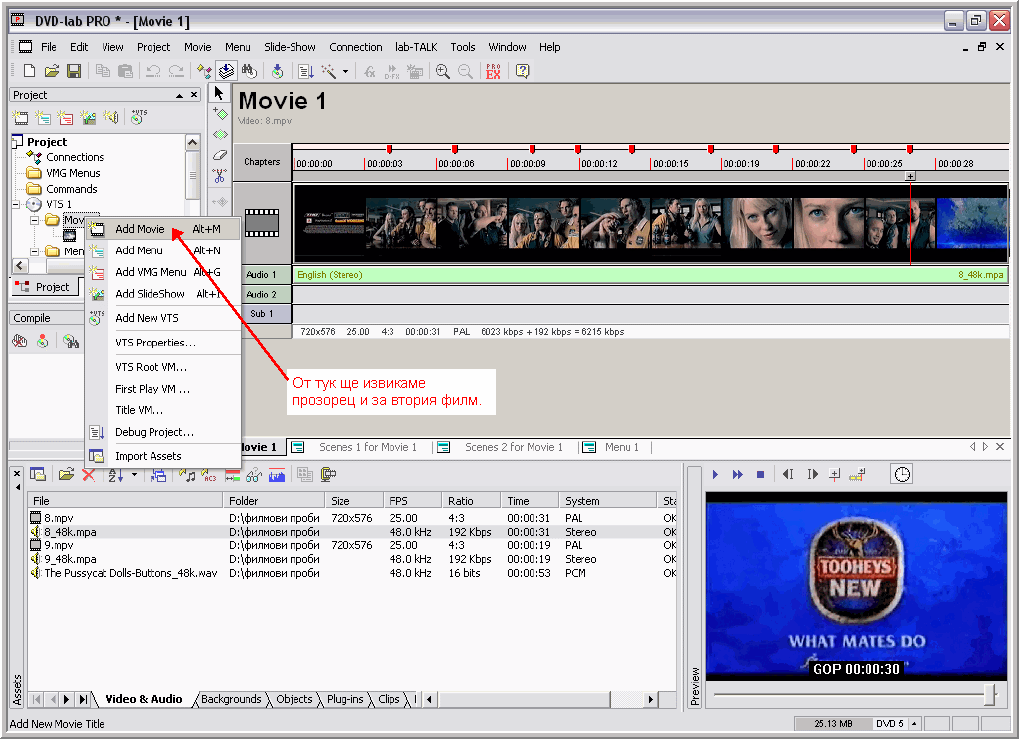1019x739 pixels.
Task: Click the magic wand wizard toolbar icon
Action: [328, 71]
